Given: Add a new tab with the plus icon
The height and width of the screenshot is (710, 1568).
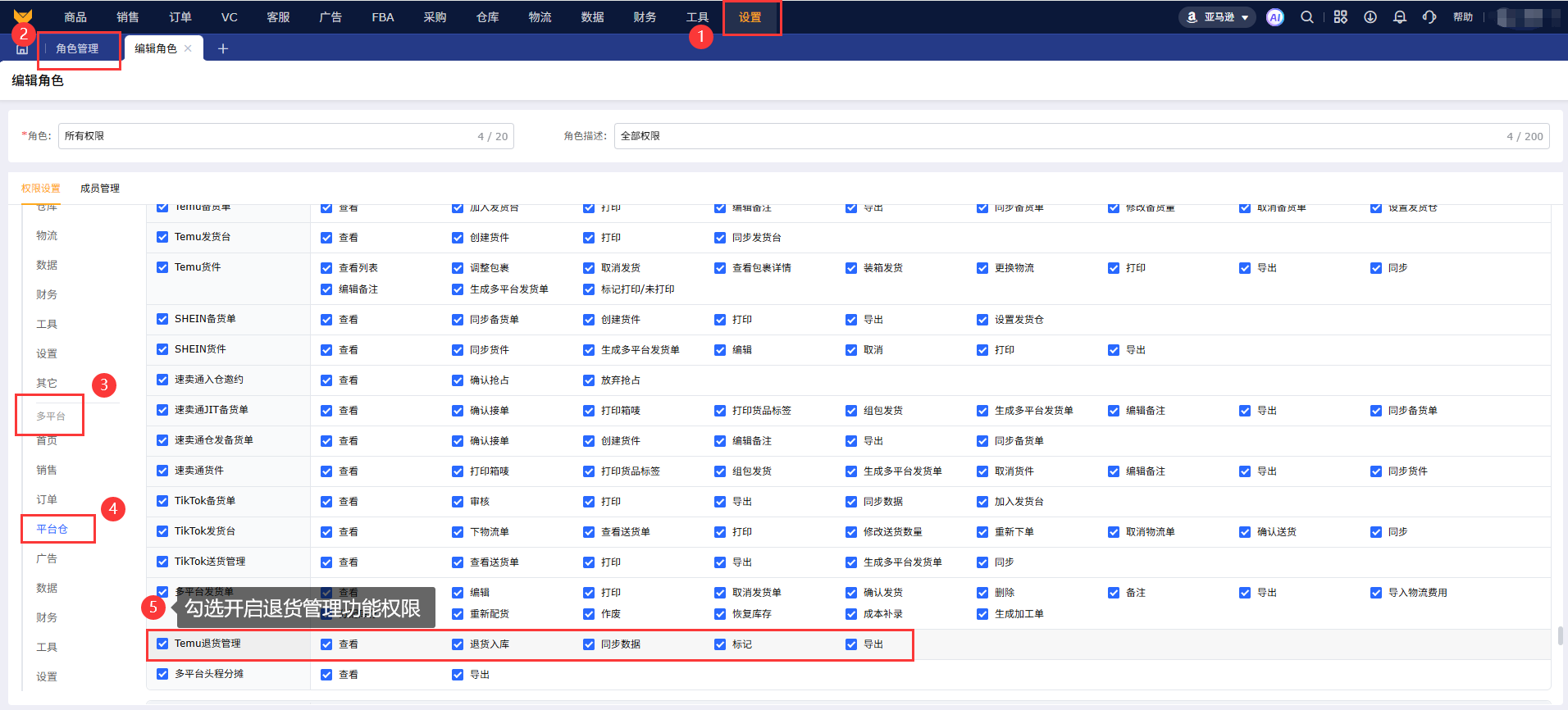Looking at the screenshot, I should (223, 49).
